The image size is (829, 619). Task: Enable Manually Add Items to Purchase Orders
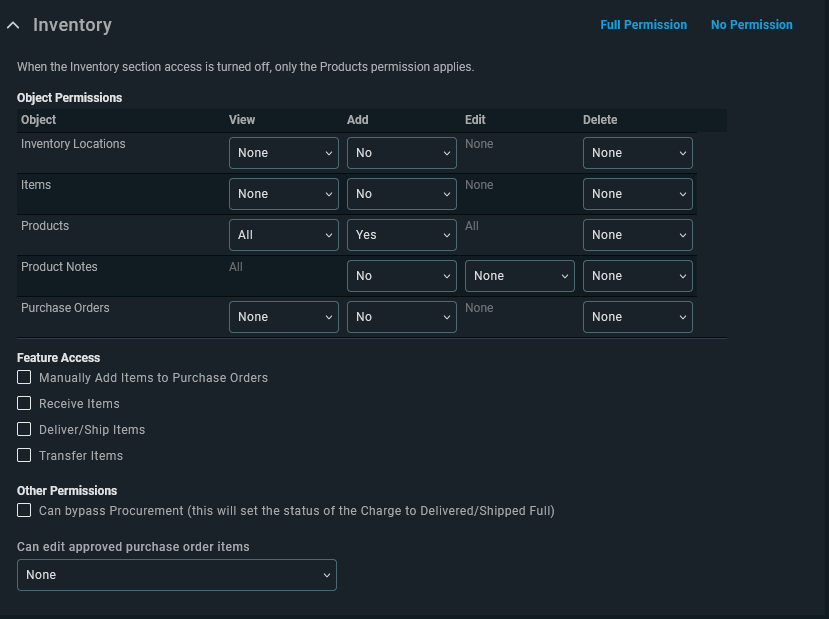point(24,377)
